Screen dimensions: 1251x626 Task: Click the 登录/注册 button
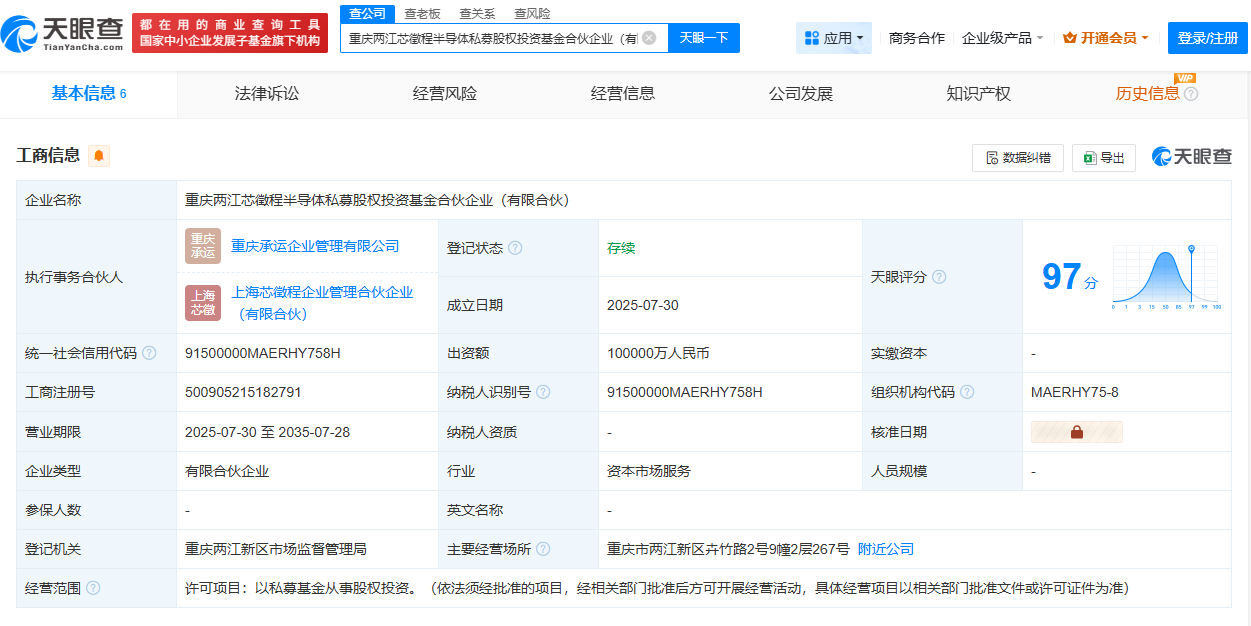coord(1208,38)
